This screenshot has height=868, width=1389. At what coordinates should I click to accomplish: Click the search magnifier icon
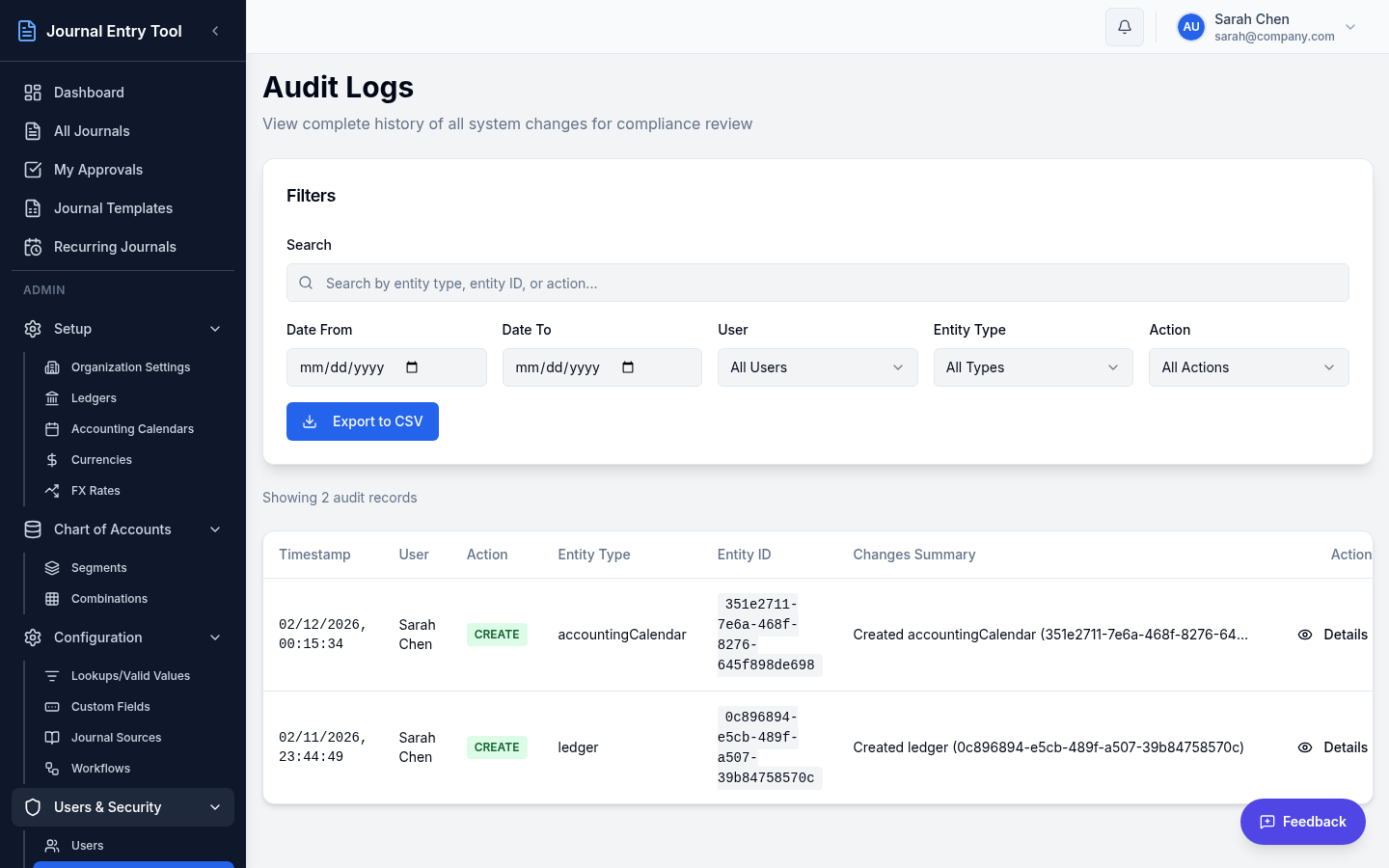pyautogui.click(x=306, y=283)
